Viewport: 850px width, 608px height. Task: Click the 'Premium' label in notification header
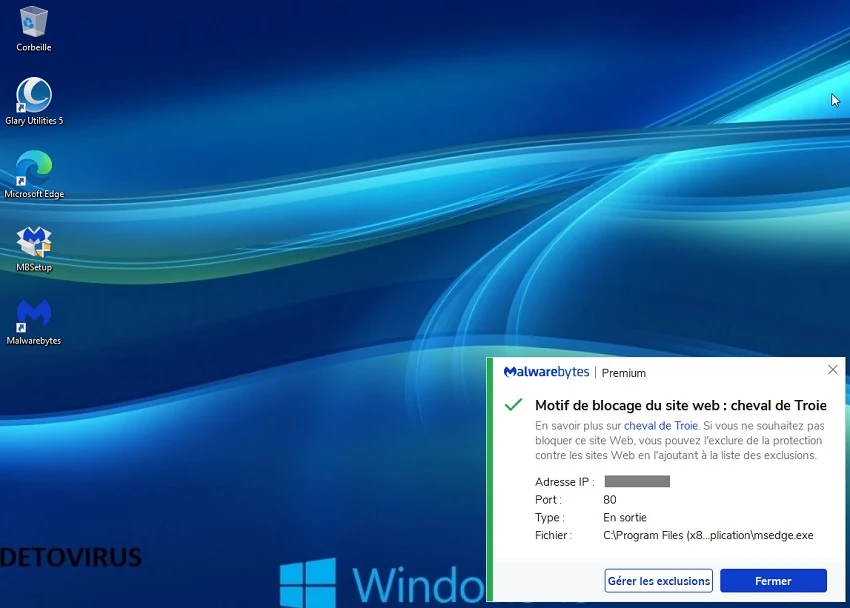pos(623,373)
